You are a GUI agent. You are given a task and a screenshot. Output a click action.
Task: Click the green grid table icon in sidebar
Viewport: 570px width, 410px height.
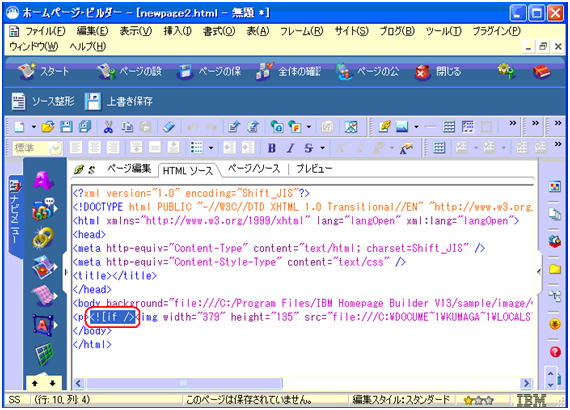(44, 354)
